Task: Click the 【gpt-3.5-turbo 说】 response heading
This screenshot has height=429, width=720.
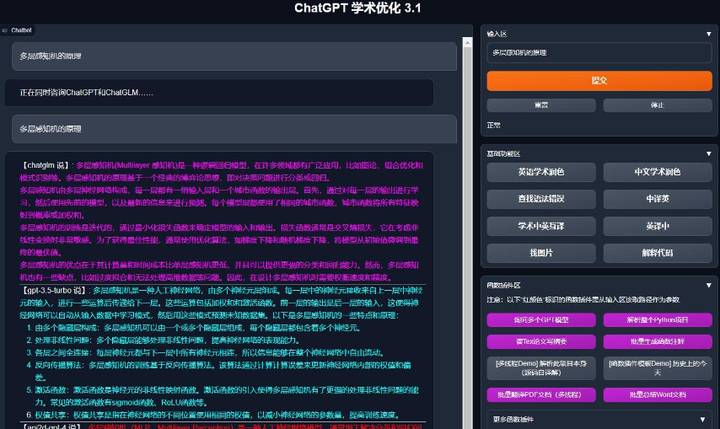Action: (55, 290)
